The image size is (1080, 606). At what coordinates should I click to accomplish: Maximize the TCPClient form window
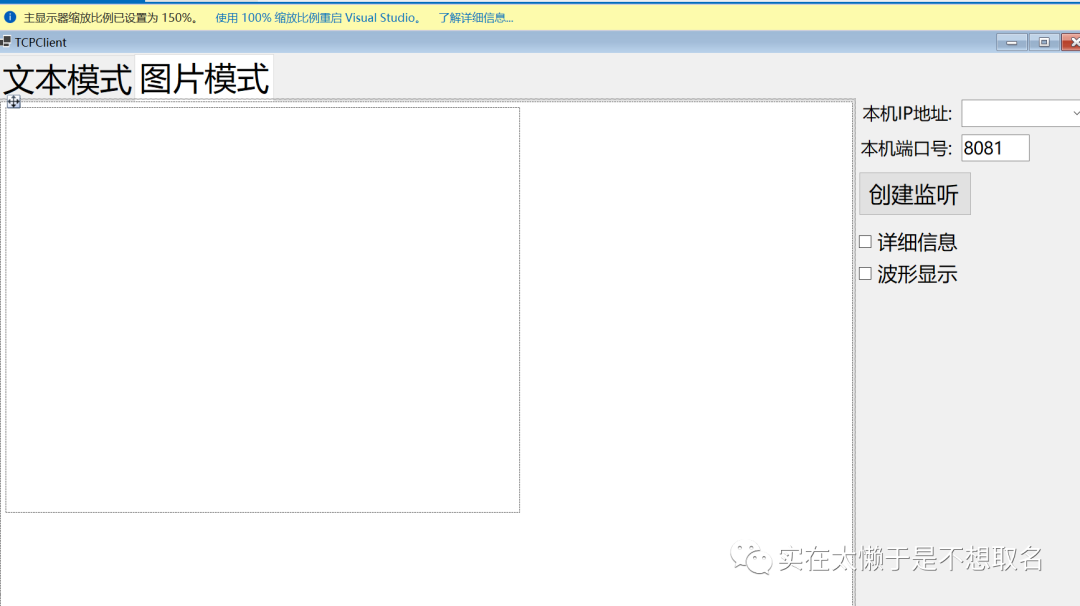pos(1043,42)
